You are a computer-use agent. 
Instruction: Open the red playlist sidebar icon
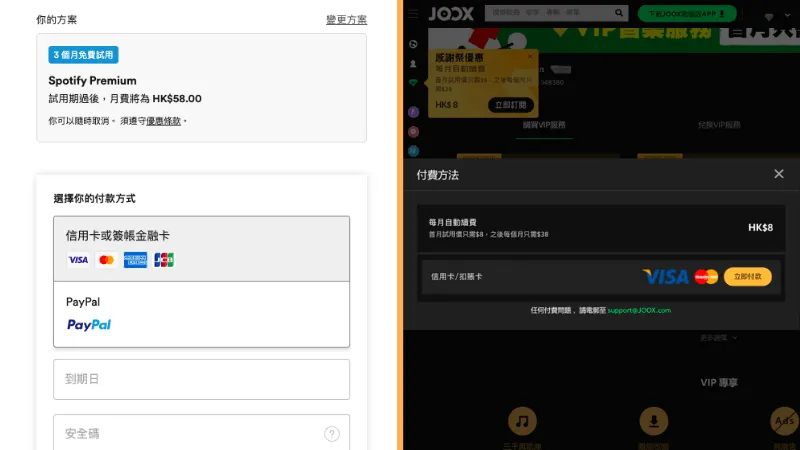pos(413,132)
